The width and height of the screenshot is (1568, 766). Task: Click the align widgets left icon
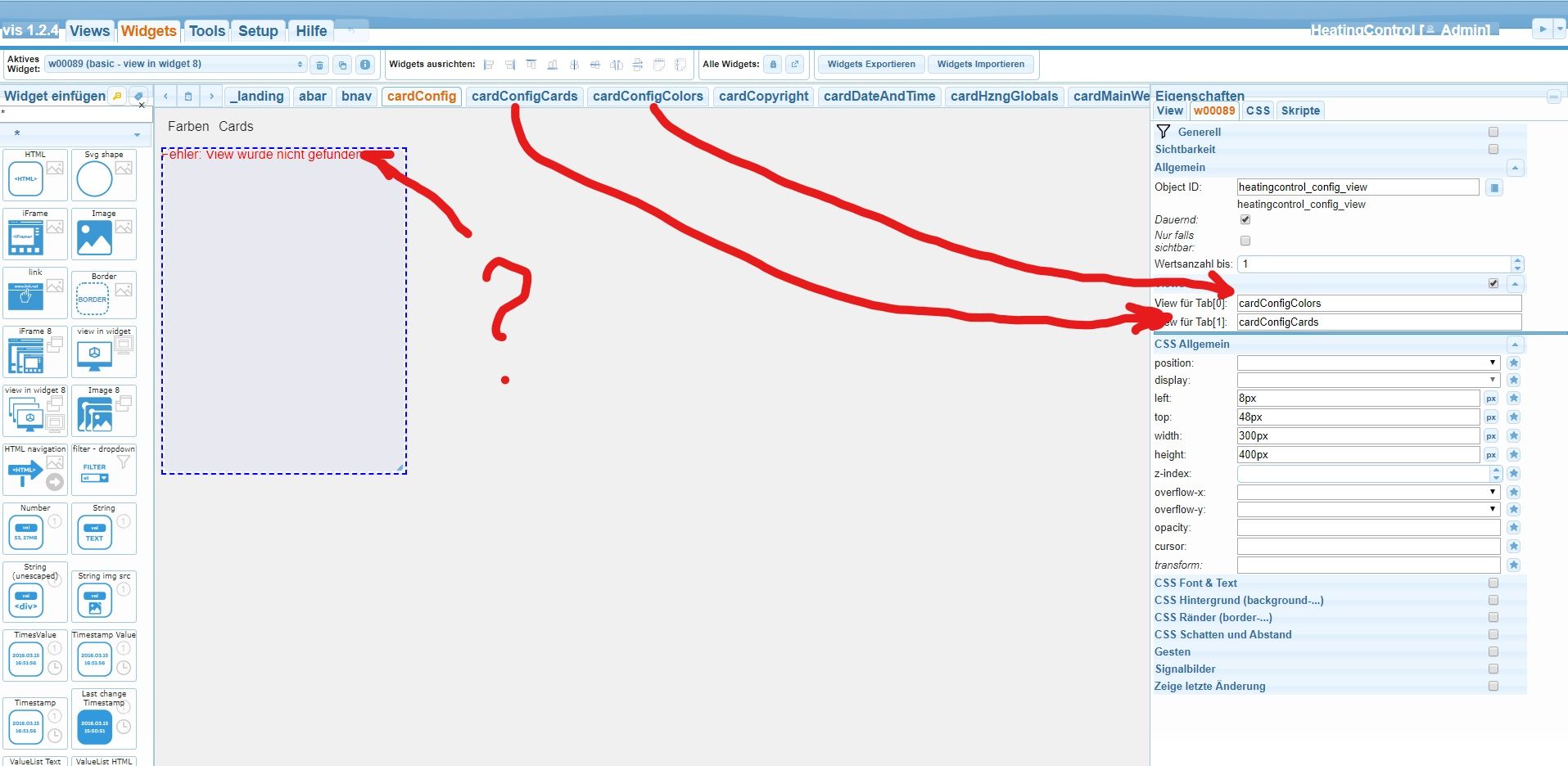(x=489, y=65)
